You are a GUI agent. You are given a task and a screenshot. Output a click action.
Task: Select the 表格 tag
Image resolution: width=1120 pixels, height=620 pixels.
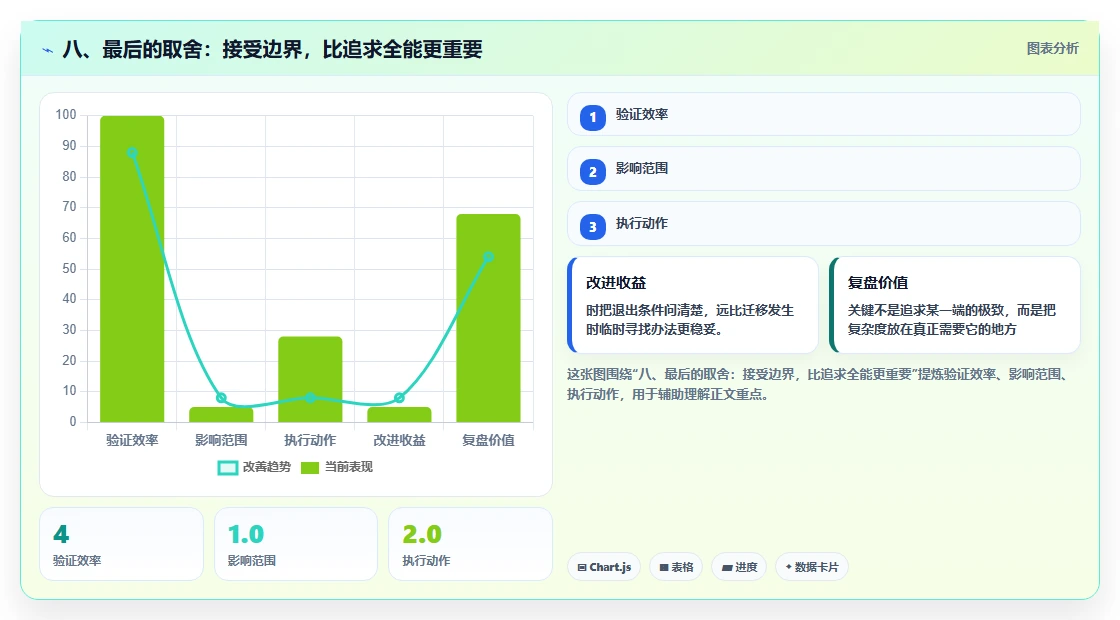click(x=676, y=567)
